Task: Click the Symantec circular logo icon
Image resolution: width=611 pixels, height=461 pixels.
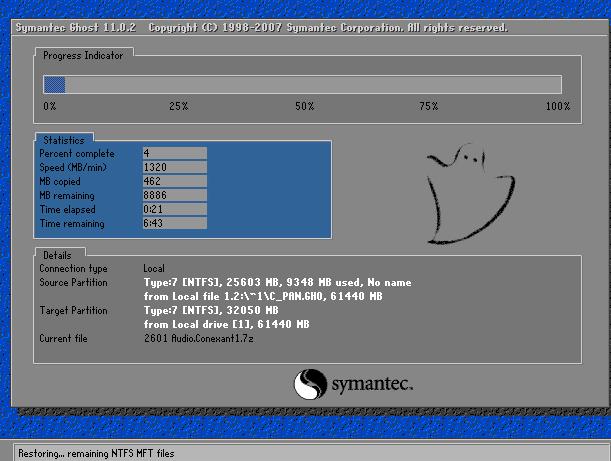Action: 310,384
